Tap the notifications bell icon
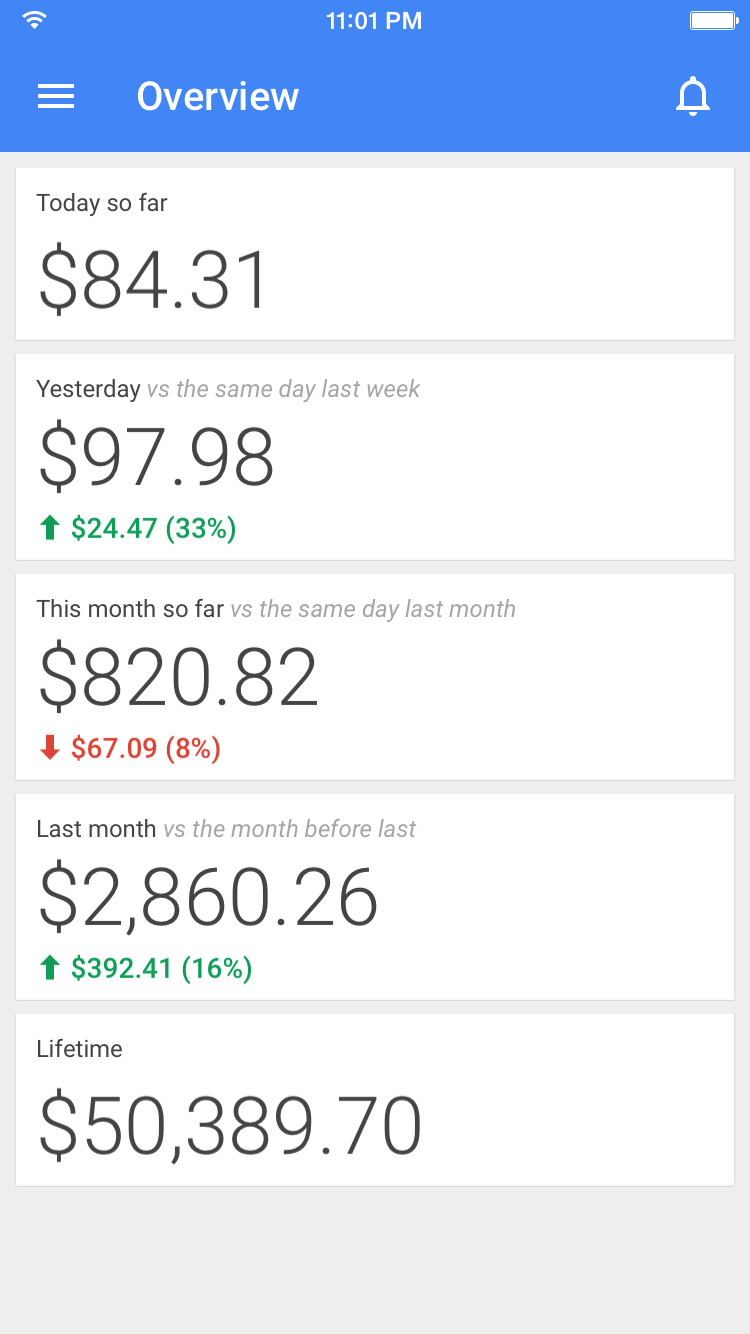The width and height of the screenshot is (750, 1334). pos(692,97)
